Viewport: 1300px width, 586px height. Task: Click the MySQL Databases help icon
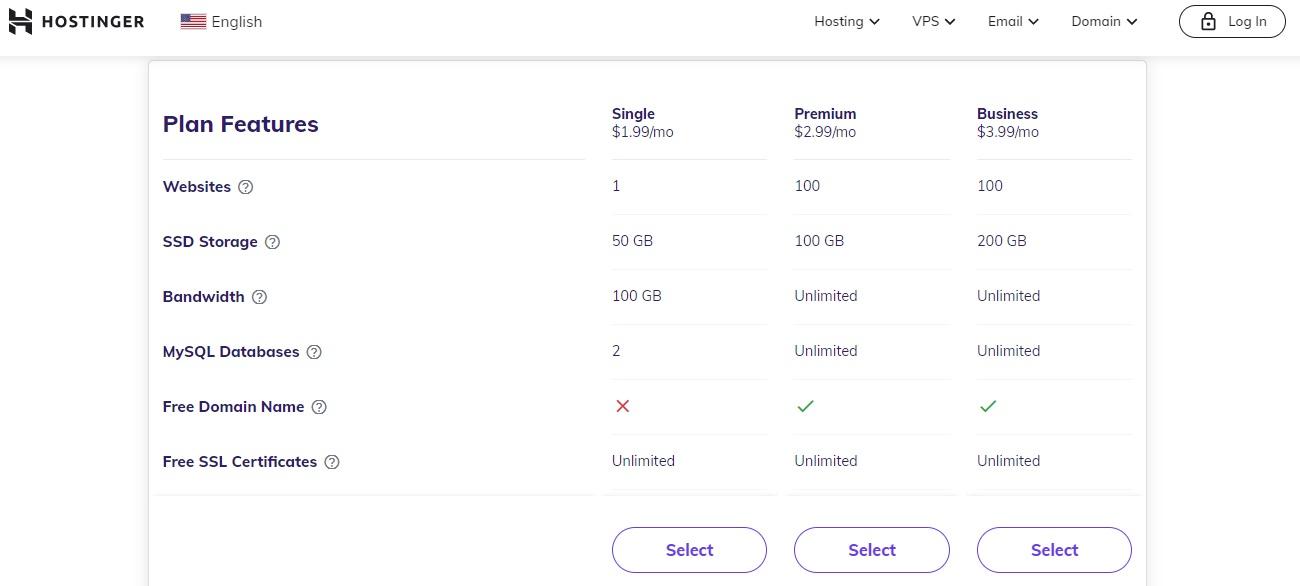[314, 352]
